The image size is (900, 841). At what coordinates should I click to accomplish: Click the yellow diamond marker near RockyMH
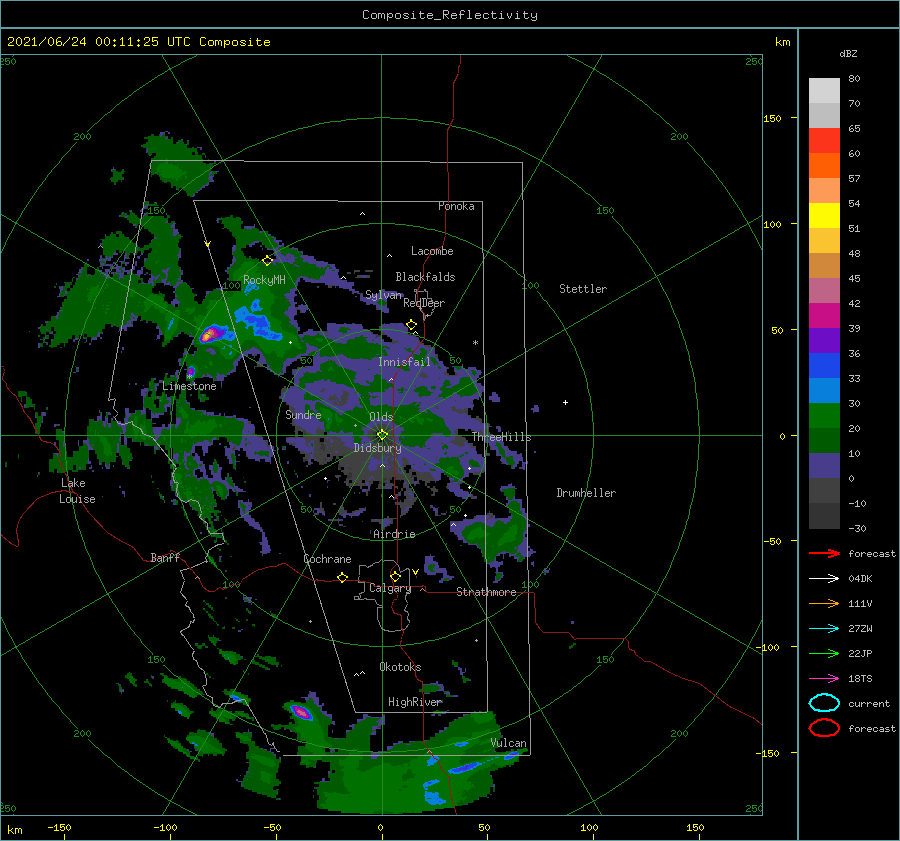(267, 261)
